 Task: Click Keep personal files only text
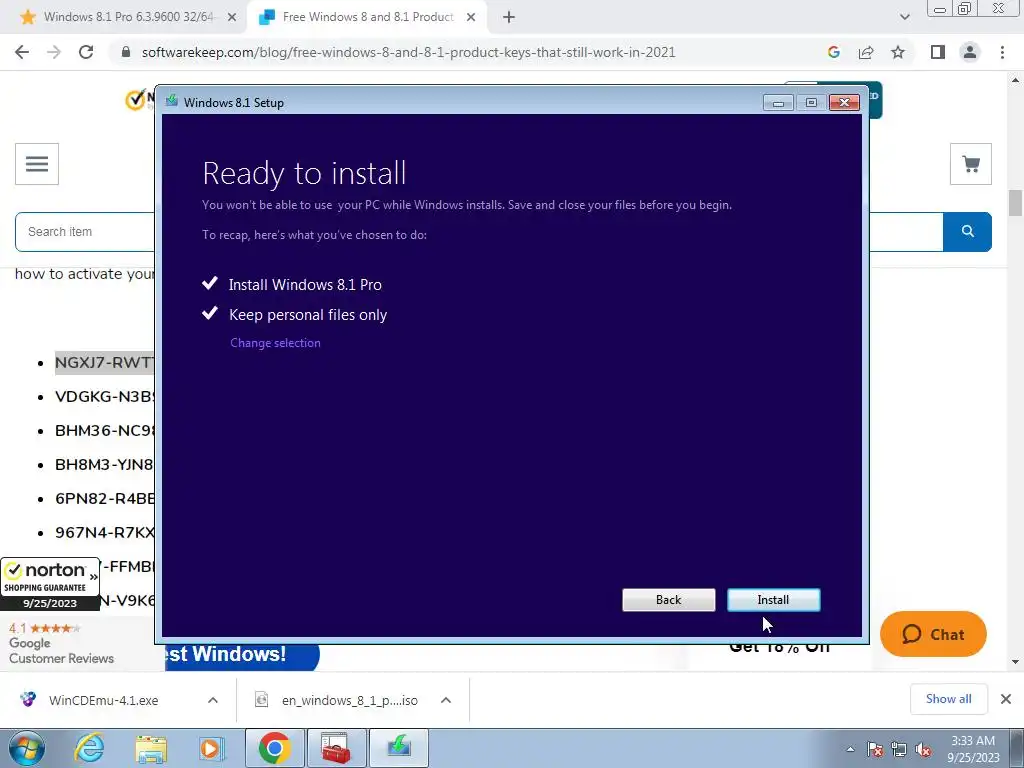pyautogui.click(x=308, y=315)
